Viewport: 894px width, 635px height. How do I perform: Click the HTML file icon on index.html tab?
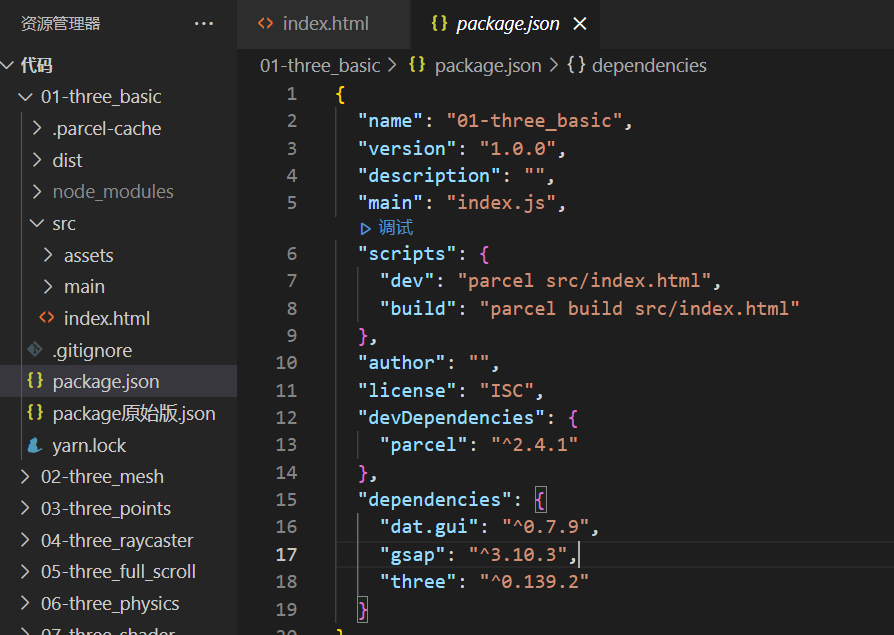[265, 24]
